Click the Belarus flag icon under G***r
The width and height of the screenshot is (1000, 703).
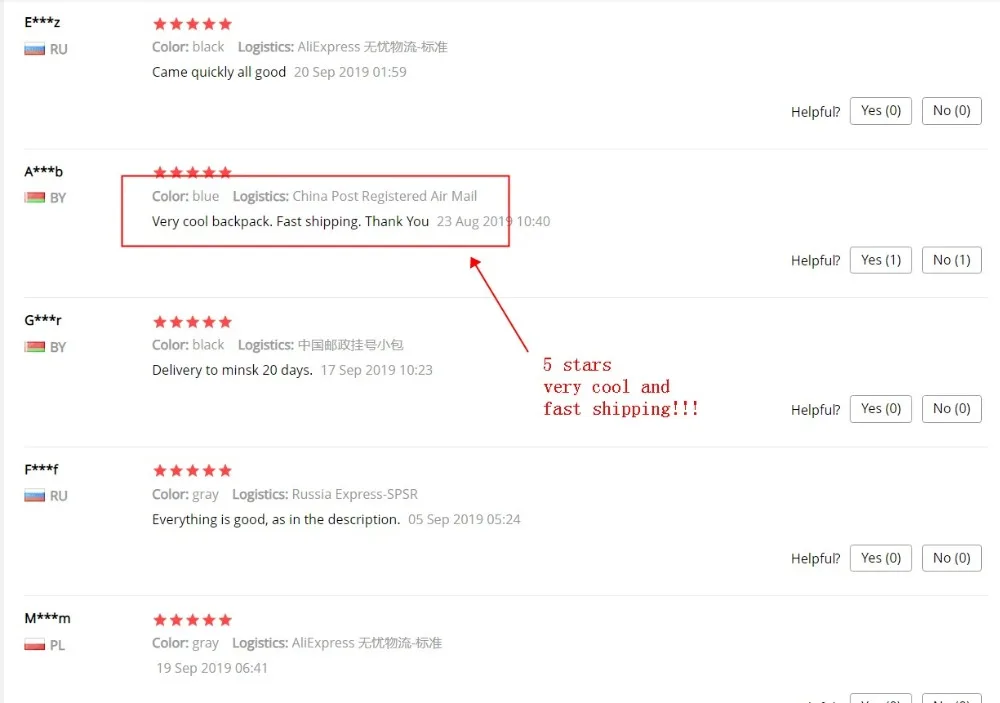pos(34,347)
